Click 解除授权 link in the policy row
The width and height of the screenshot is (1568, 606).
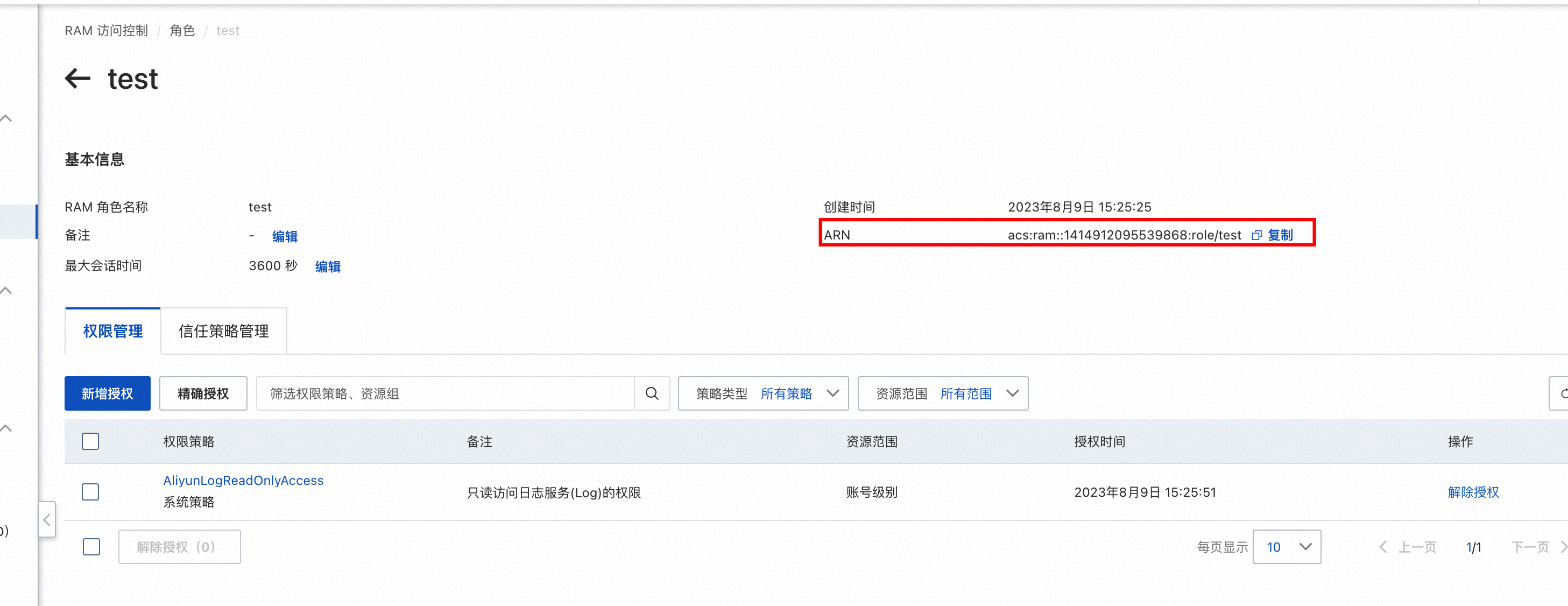(x=1472, y=492)
